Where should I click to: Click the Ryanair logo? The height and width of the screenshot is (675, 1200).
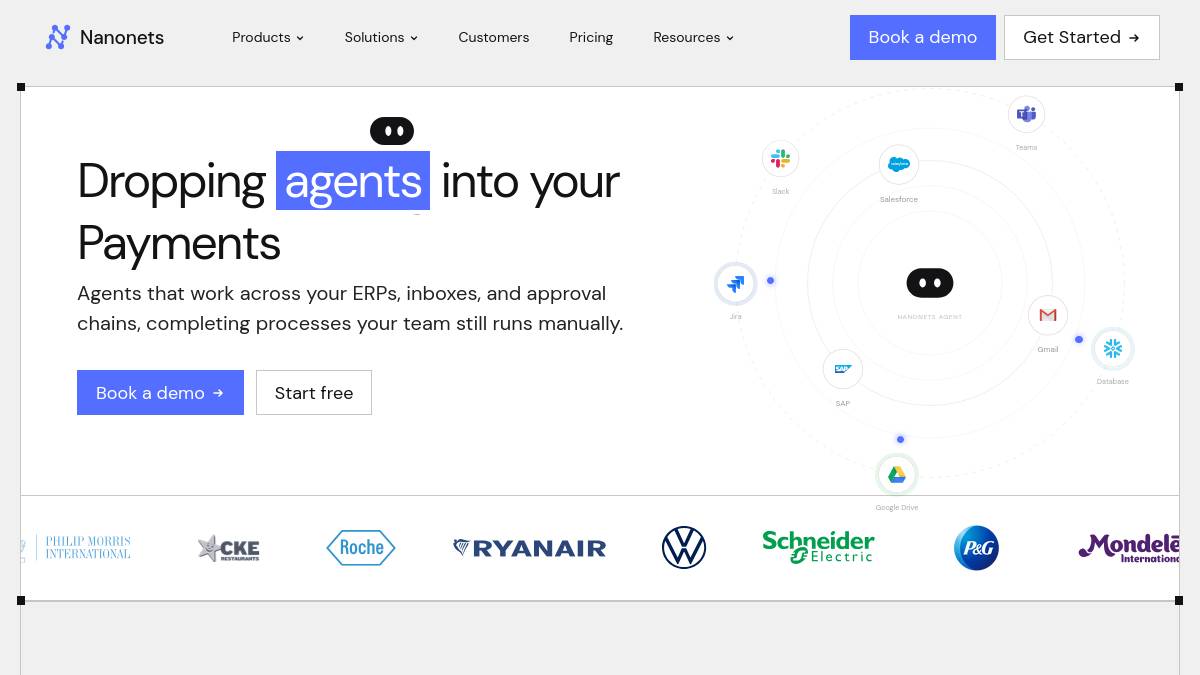[x=530, y=548]
